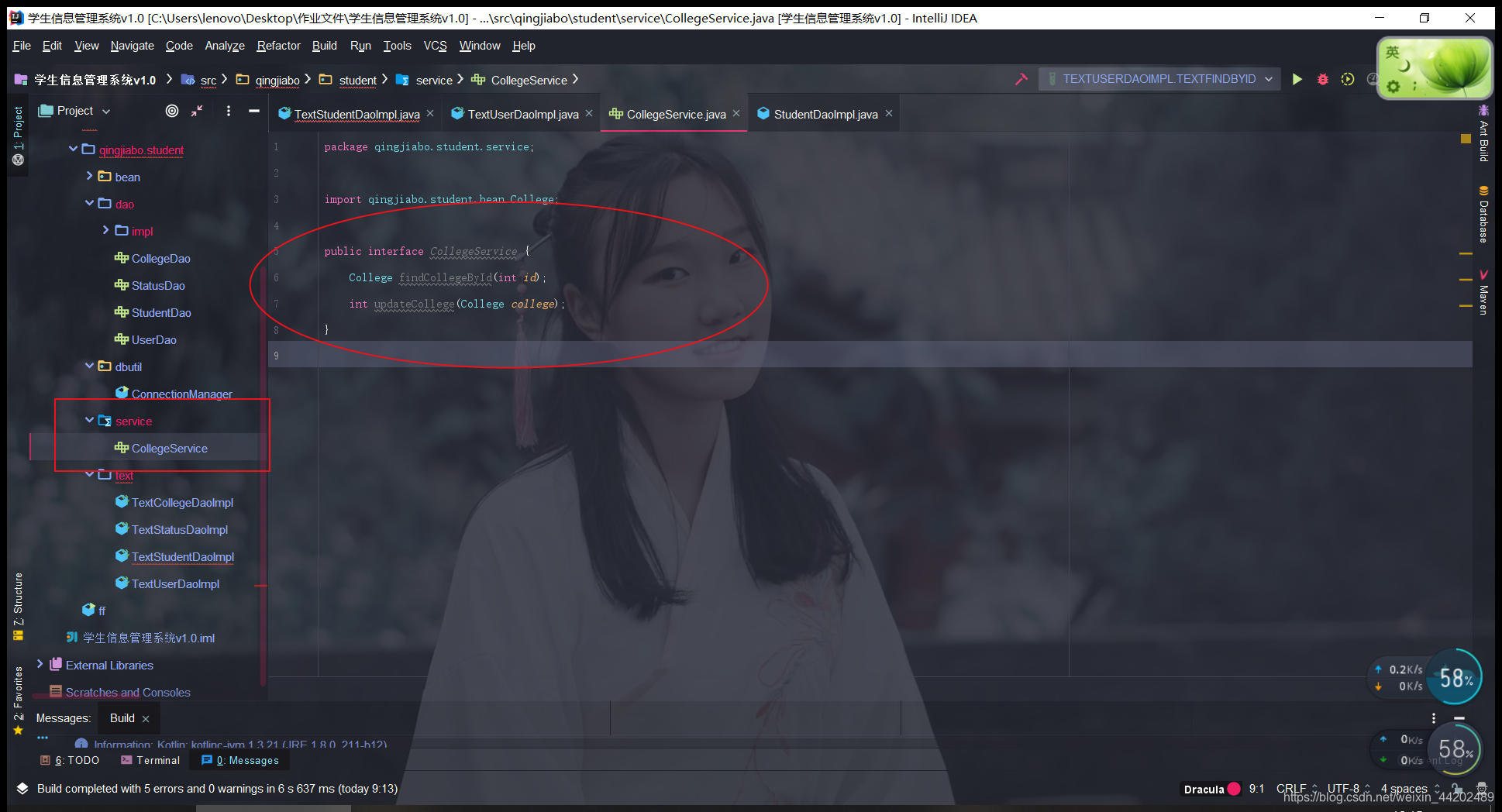Open the Navigate menu
The height and width of the screenshot is (812, 1502).
click(132, 46)
